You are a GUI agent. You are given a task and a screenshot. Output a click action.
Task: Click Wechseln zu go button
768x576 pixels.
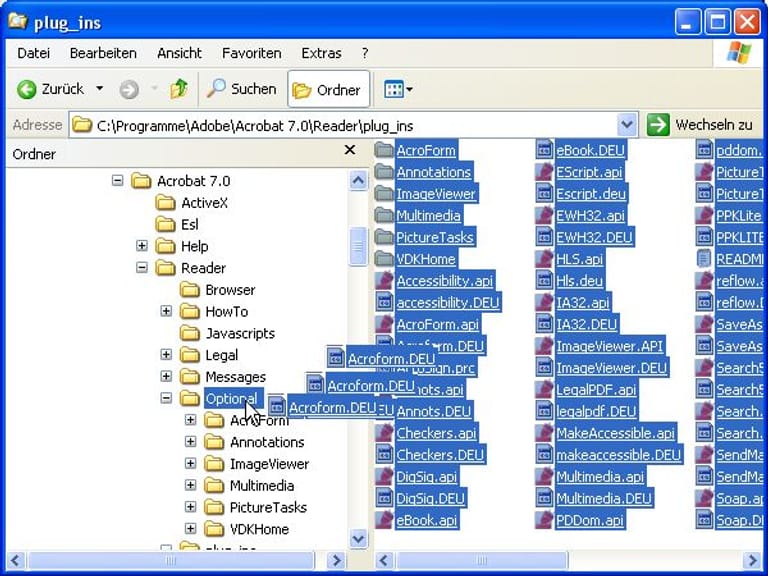(x=699, y=125)
